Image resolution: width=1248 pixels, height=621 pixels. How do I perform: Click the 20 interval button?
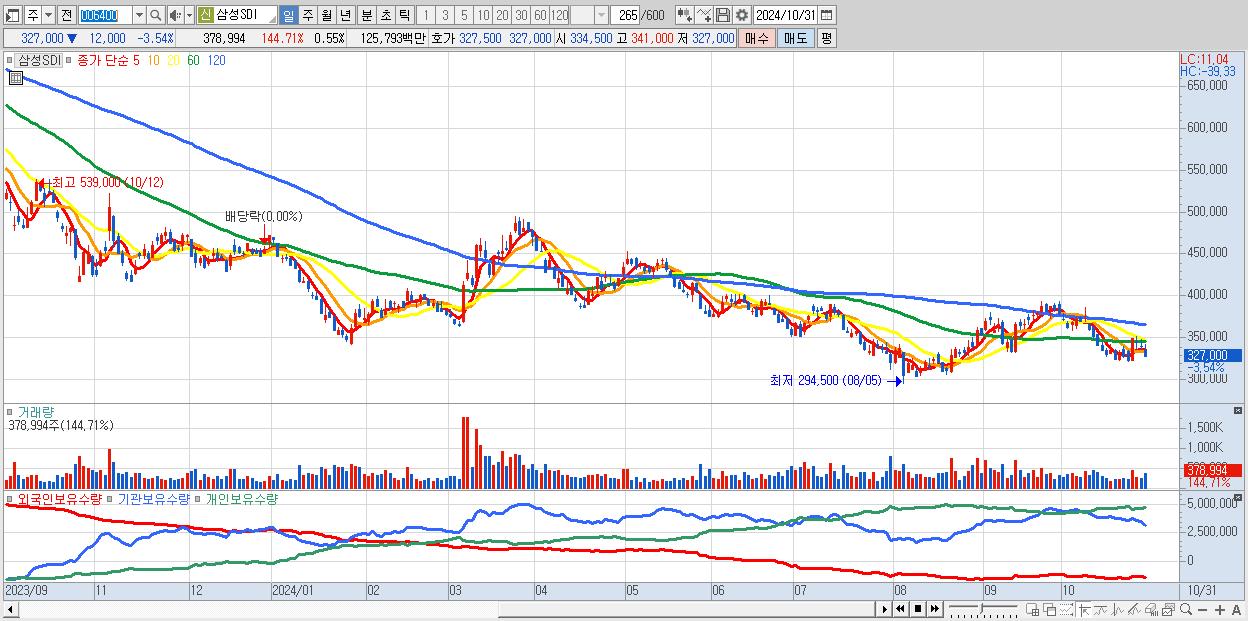502,15
